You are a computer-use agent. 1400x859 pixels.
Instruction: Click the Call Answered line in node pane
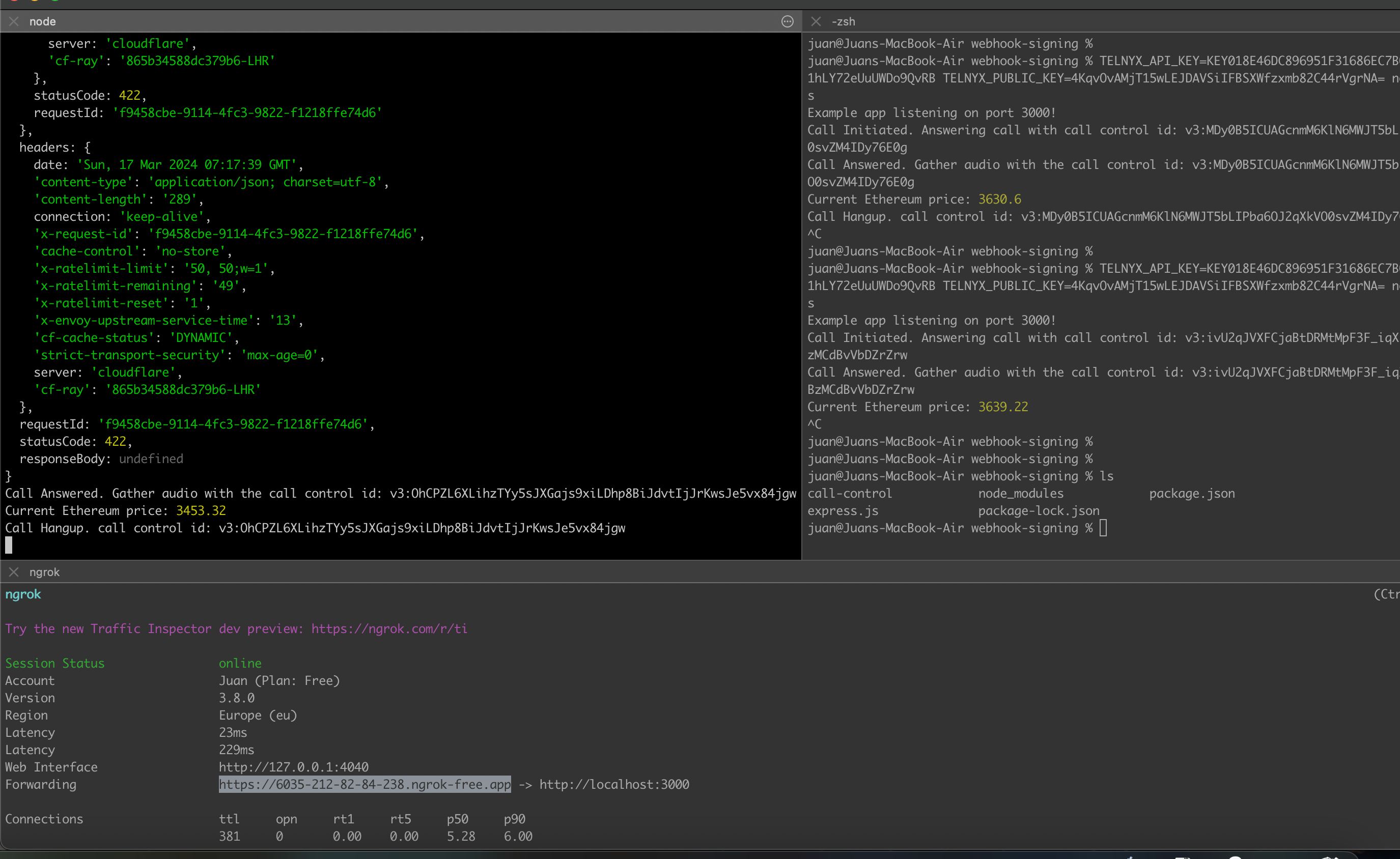click(401, 493)
